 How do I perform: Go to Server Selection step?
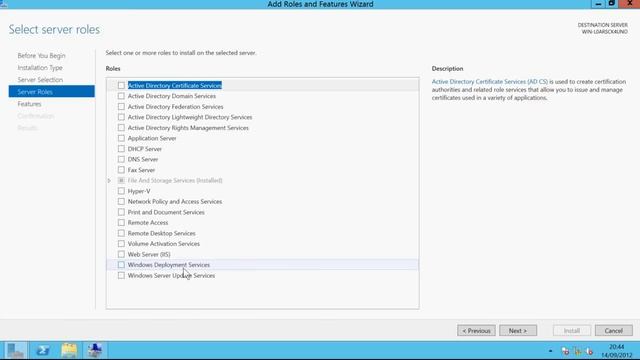coord(40,80)
